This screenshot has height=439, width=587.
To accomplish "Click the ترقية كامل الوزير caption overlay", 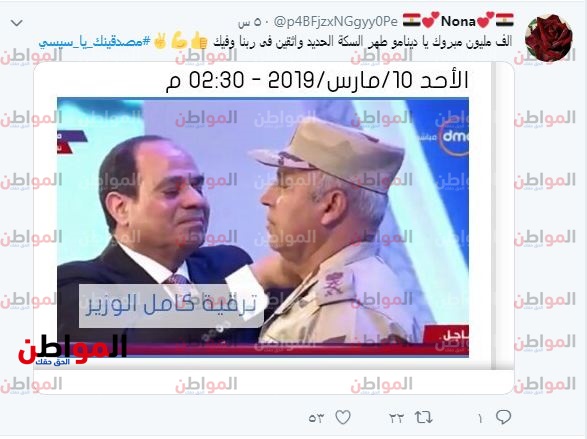I will [171, 305].
